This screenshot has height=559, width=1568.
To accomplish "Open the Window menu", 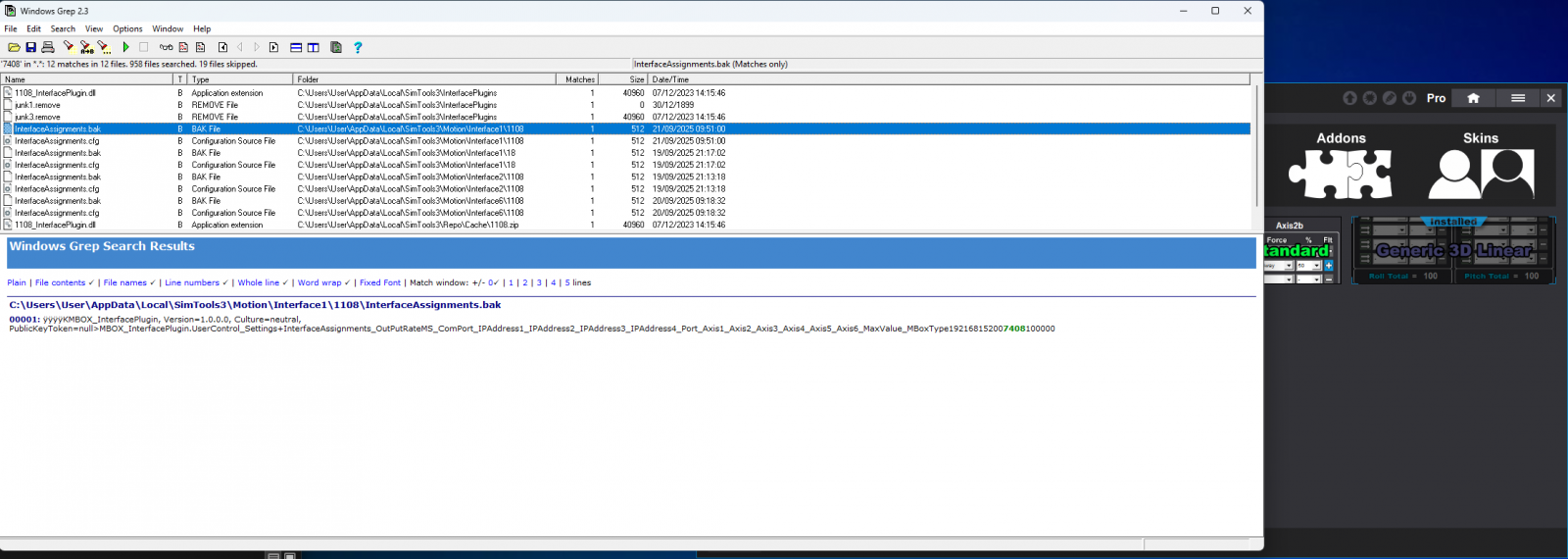I will pyautogui.click(x=168, y=28).
